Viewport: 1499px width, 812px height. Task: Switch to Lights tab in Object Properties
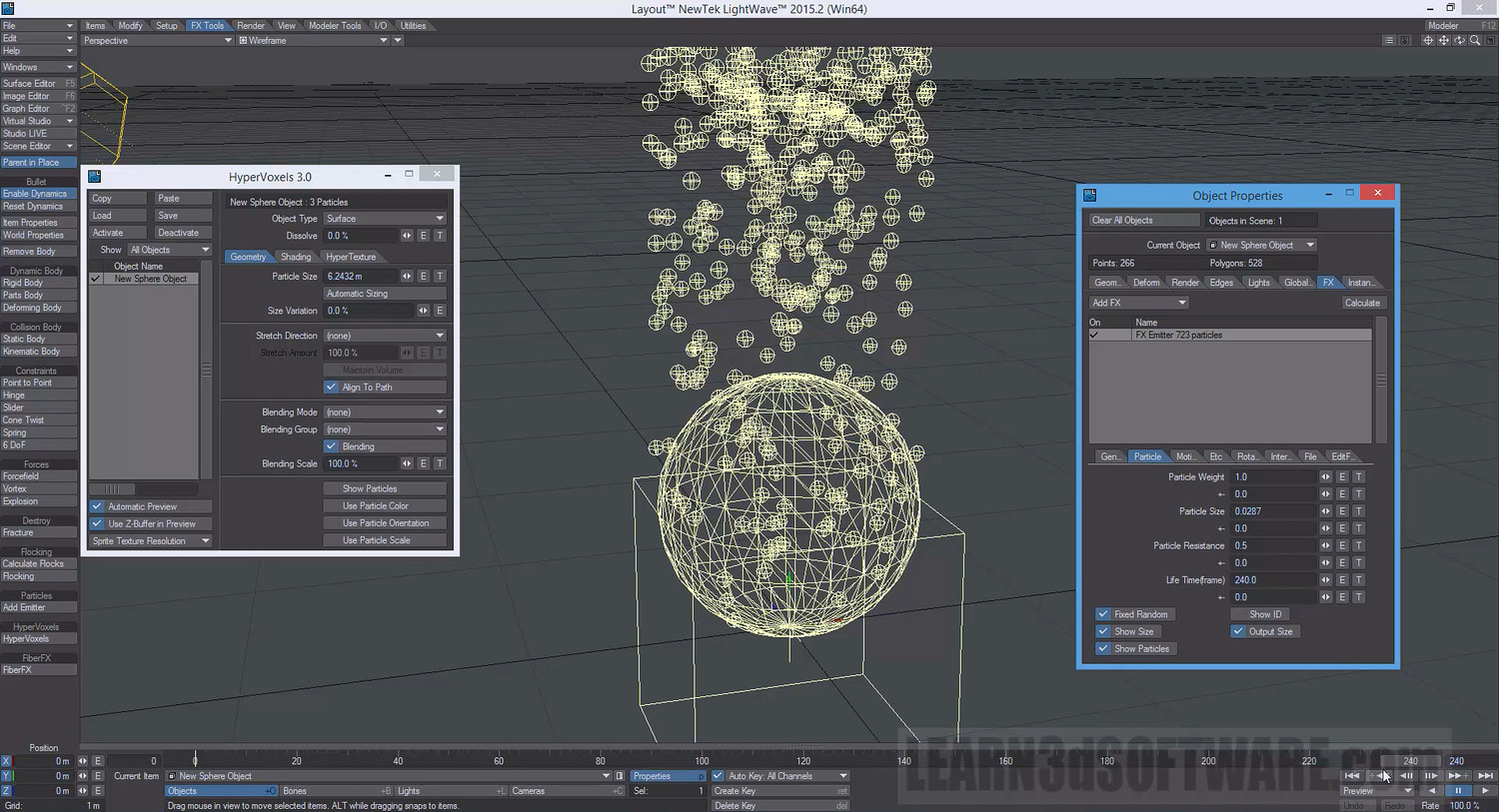coord(1258,283)
